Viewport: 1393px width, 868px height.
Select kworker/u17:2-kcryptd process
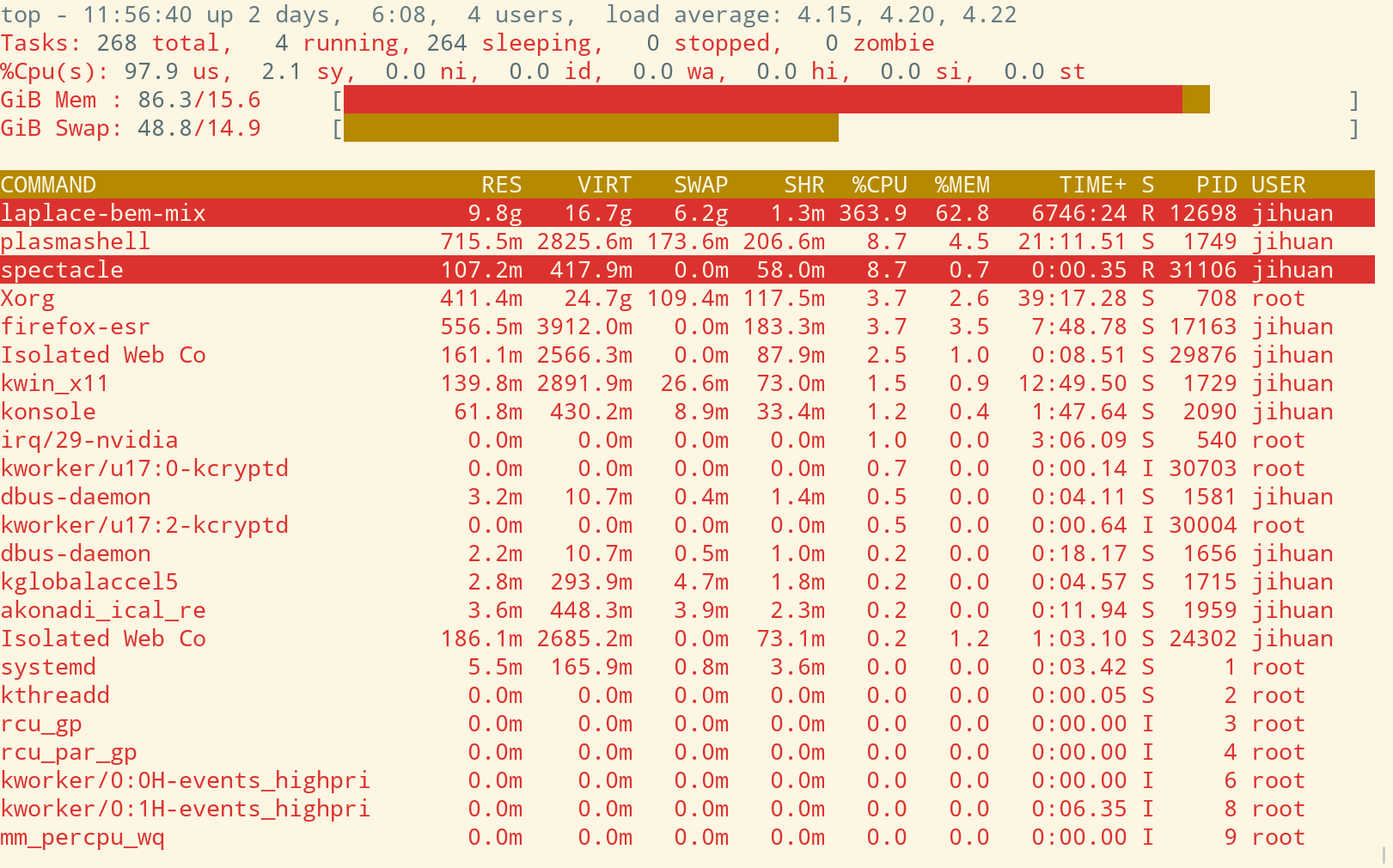coord(687,525)
